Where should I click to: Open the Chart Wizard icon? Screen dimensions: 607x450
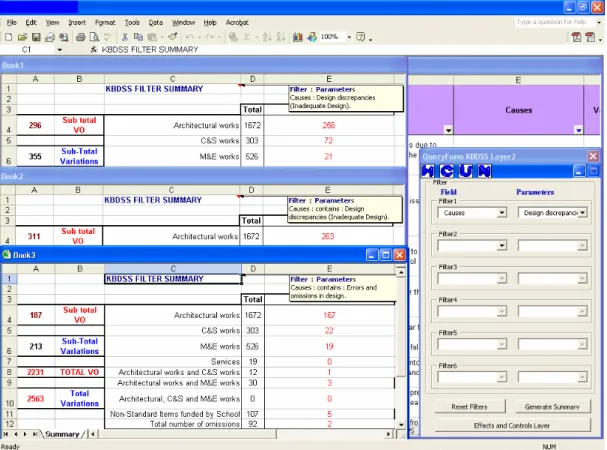coord(297,37)
